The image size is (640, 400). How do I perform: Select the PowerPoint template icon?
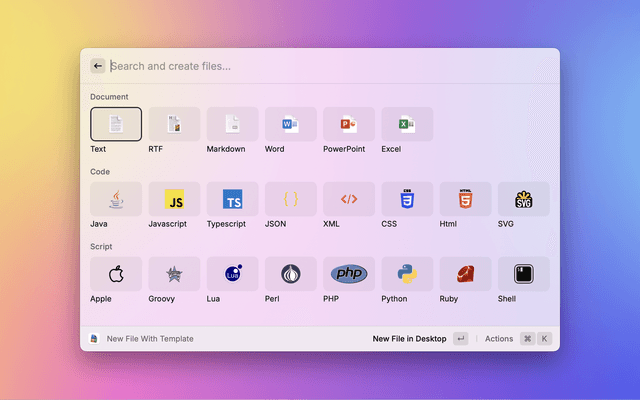[x=349, y=124]
